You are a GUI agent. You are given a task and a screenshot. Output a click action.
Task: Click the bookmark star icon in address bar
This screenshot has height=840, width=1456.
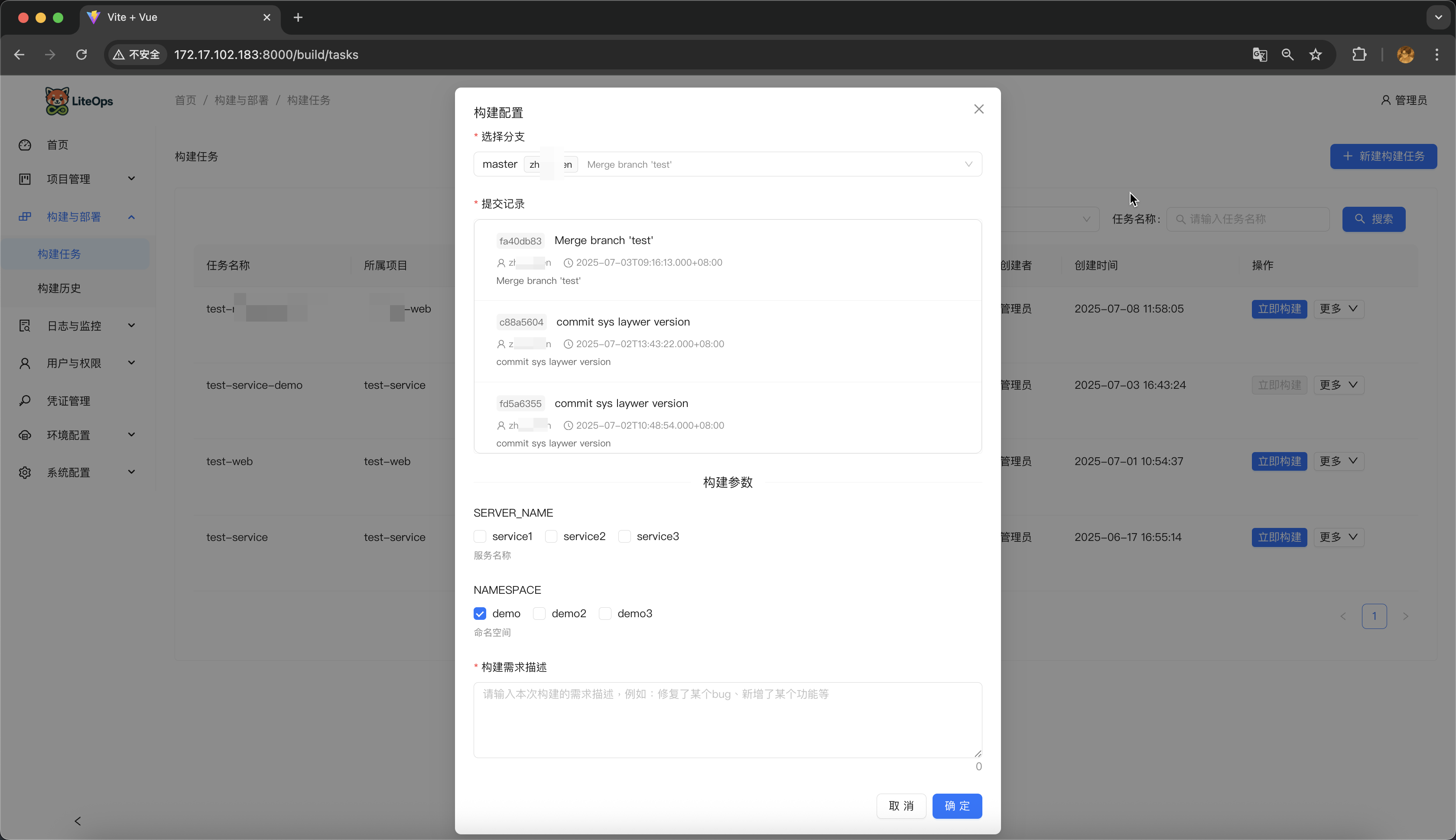tap(1315, 54)
